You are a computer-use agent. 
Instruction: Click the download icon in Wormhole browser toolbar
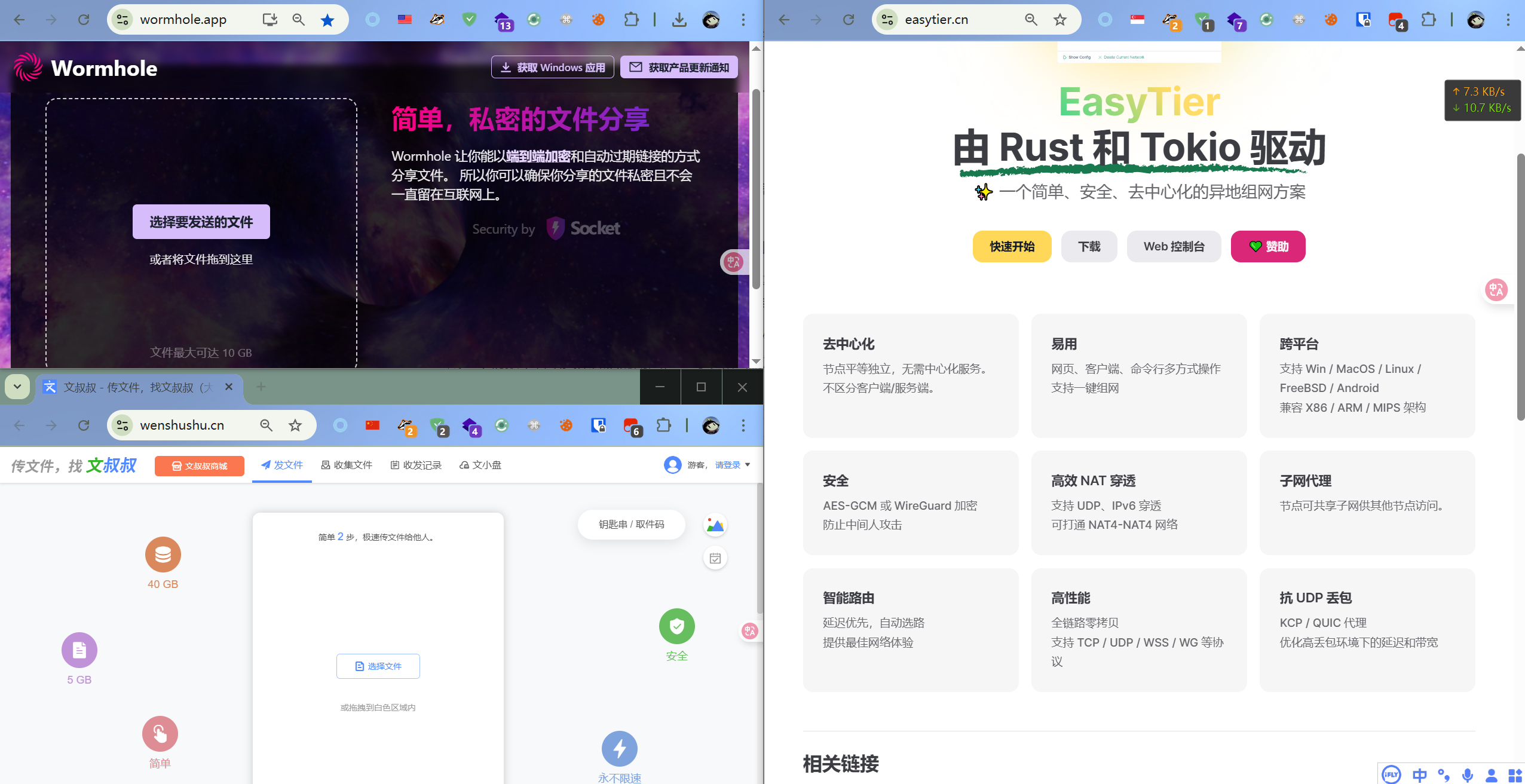point(679,20)
